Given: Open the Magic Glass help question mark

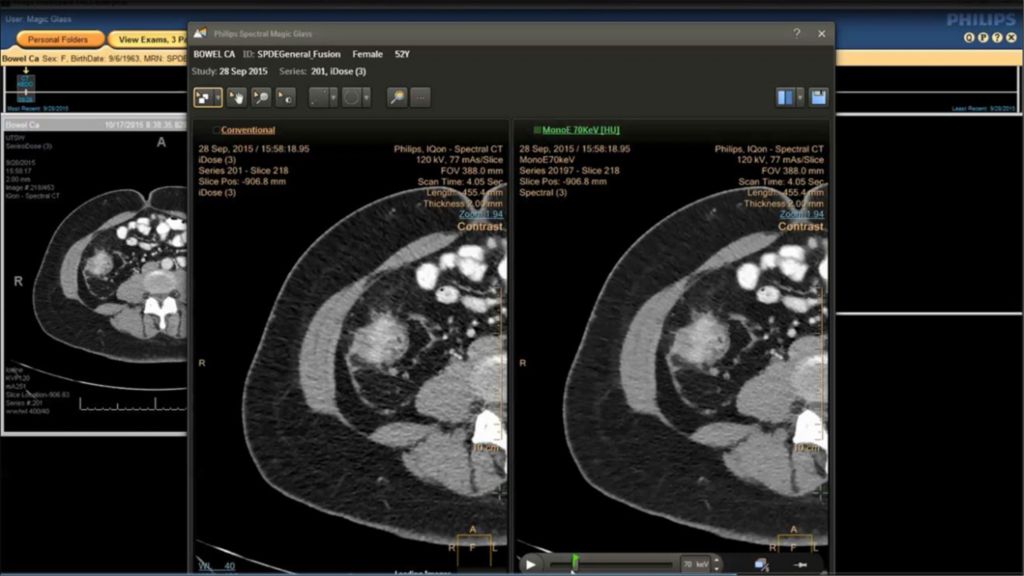Looking at the screenshot, I should click(797, 33).
